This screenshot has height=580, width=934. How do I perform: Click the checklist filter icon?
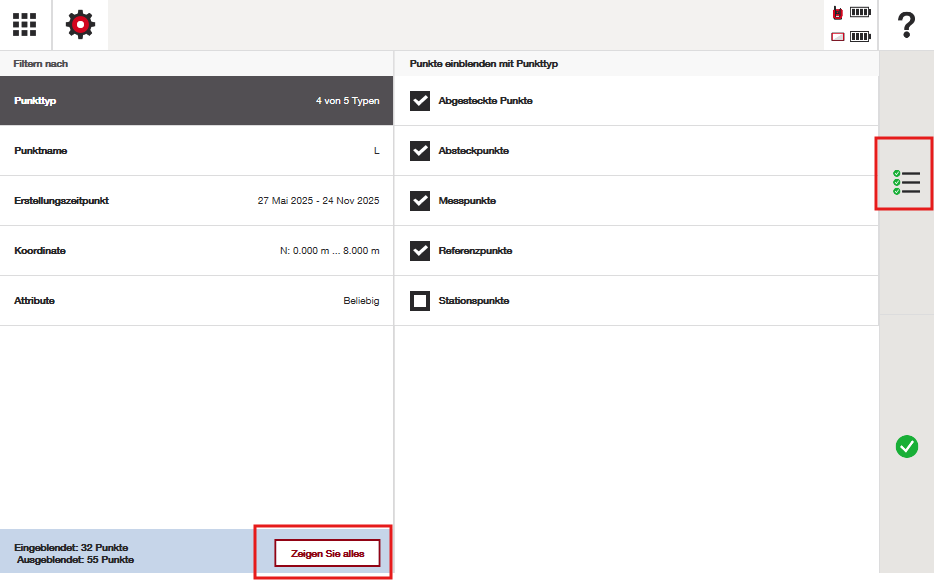click(906, 182)
